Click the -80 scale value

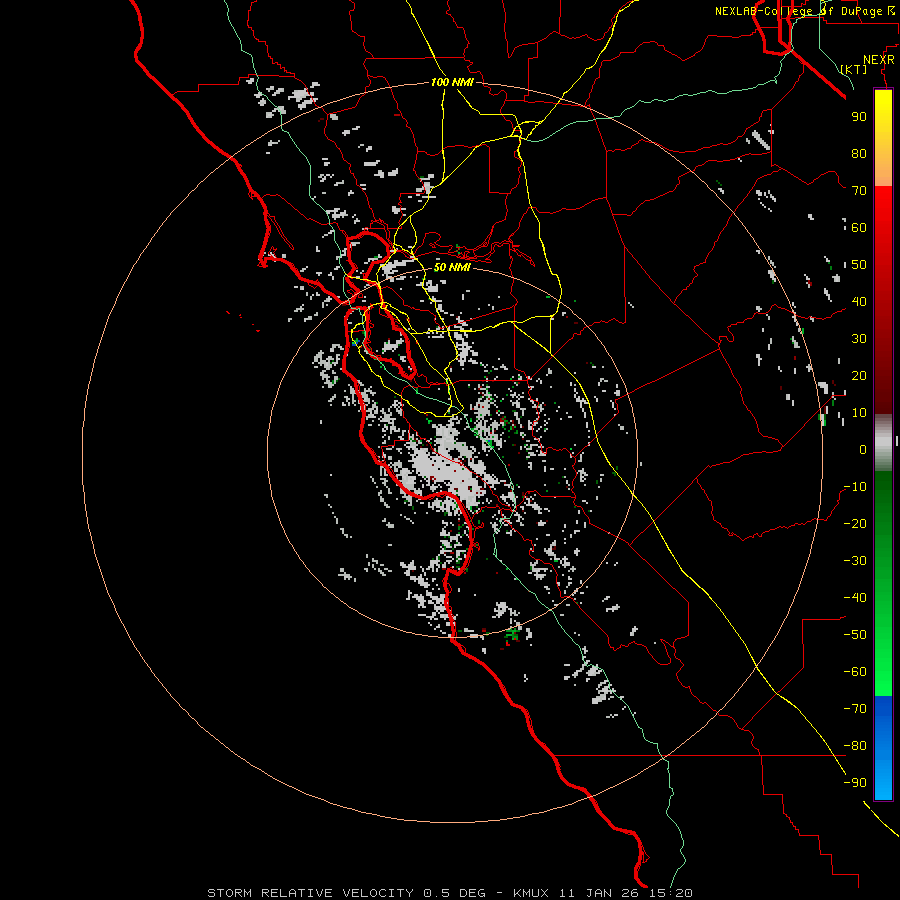pyautogui.click(x=855, y=746)
